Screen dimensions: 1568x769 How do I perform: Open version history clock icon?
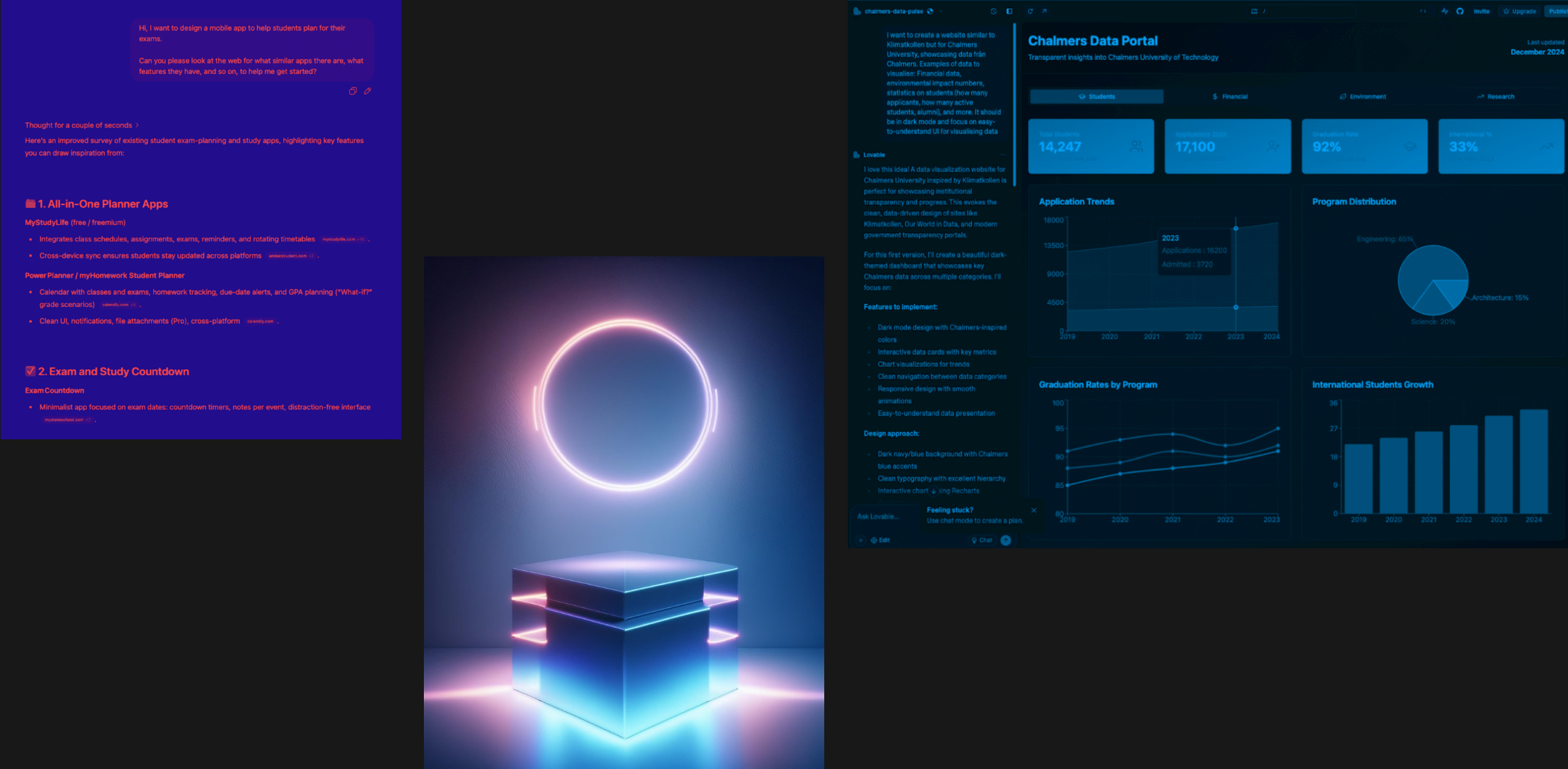994,11
